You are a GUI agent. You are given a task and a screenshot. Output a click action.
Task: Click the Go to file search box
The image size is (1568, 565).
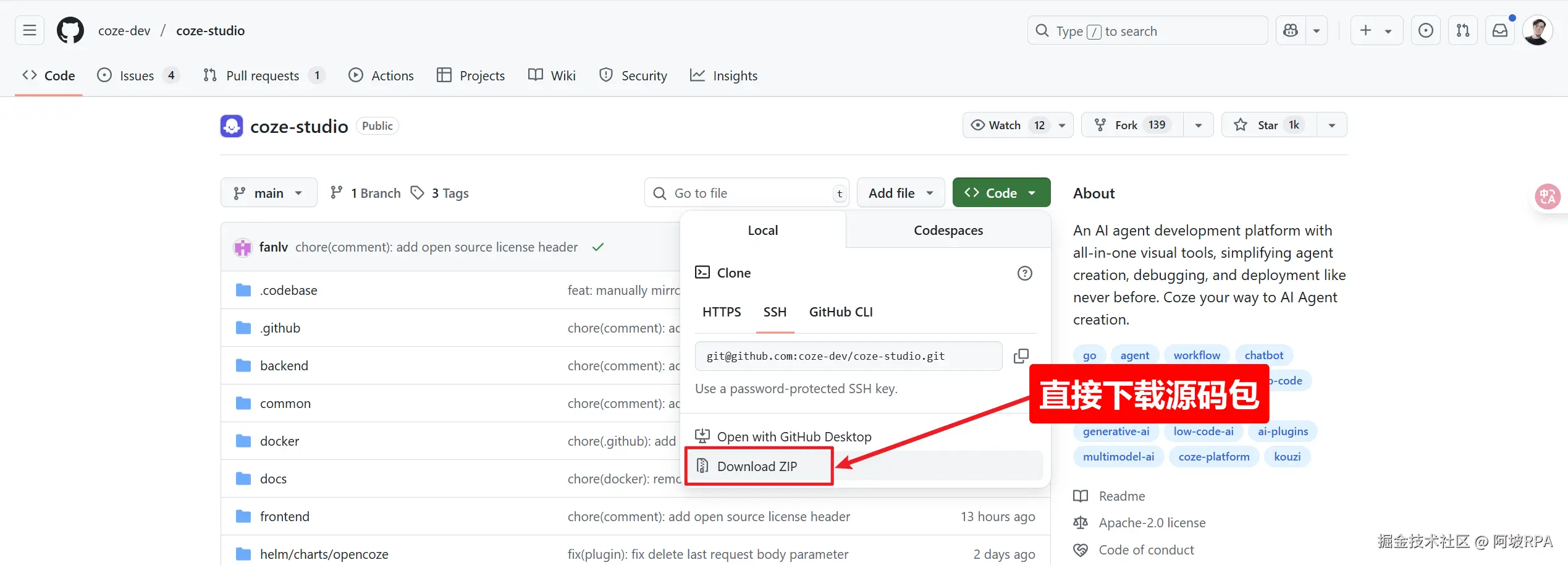pyautogui.click(x=746, y=193)
